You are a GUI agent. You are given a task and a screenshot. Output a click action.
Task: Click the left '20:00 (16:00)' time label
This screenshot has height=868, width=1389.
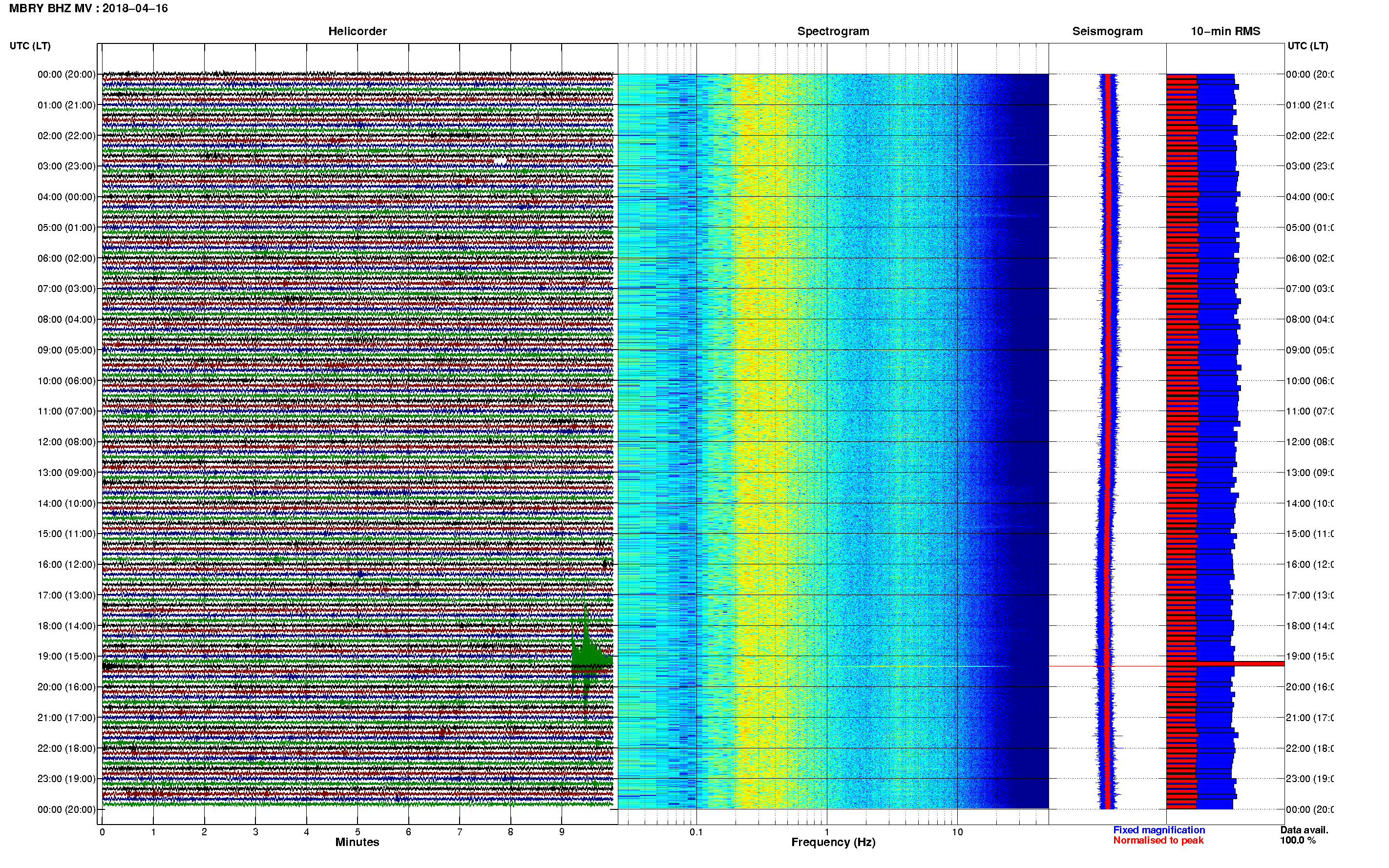pyautogui.click(x=66, y=686)
